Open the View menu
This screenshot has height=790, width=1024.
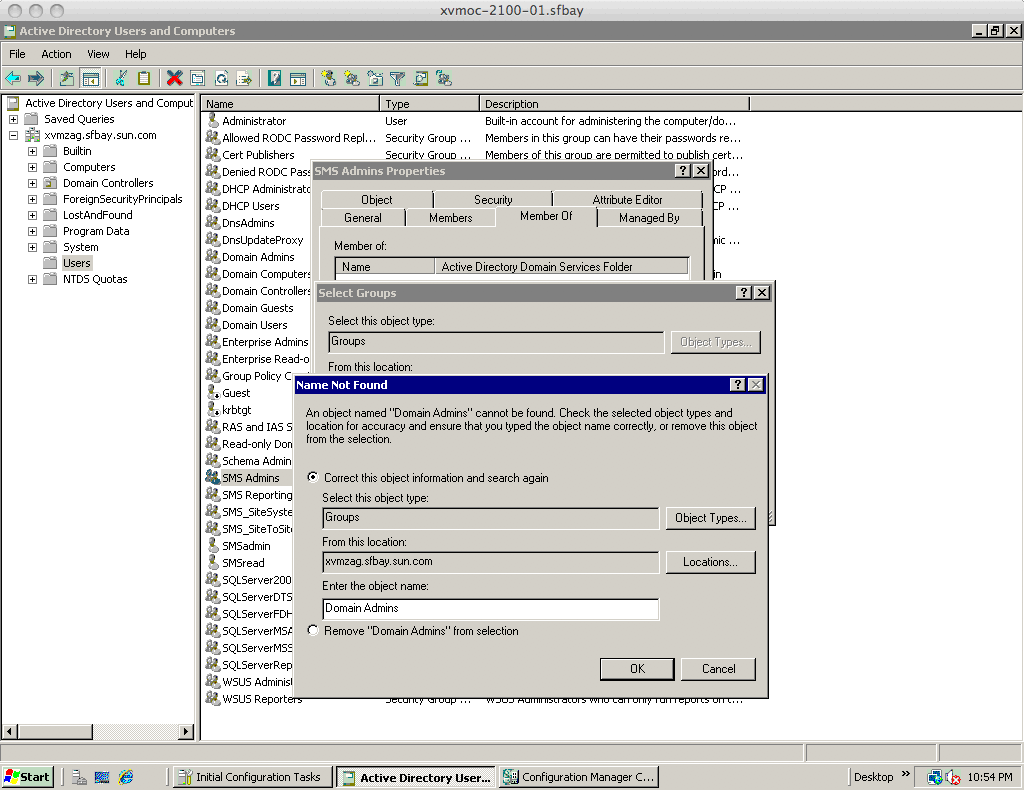click(99, 54)
